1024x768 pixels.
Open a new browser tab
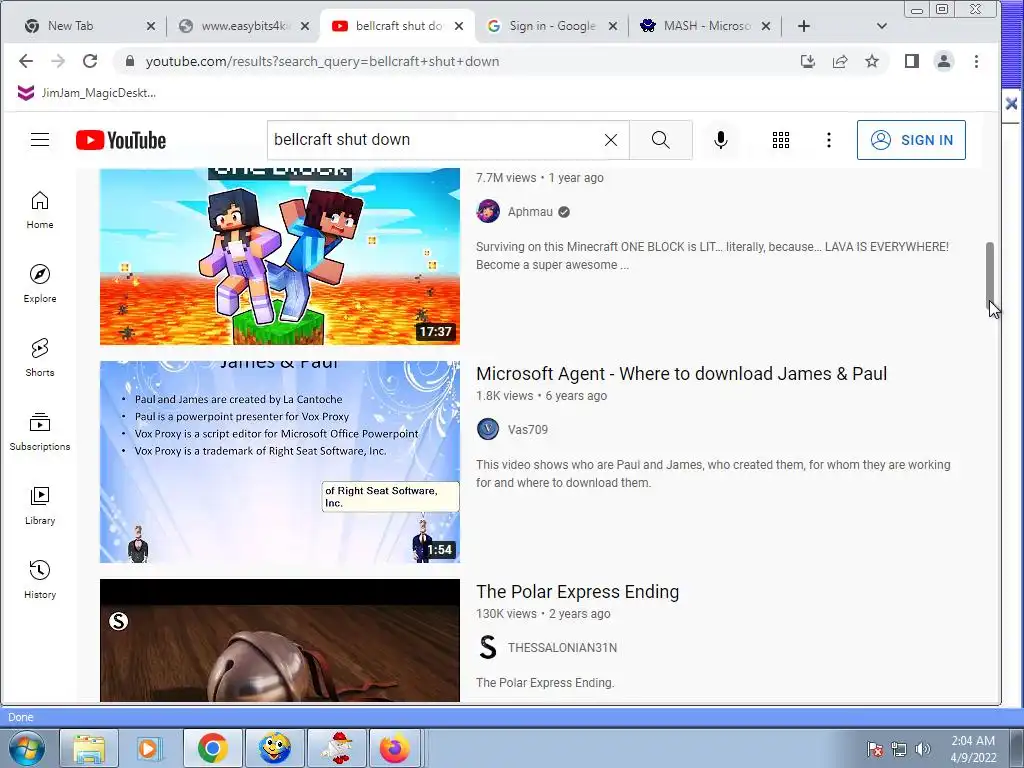(x=804, y=26)
